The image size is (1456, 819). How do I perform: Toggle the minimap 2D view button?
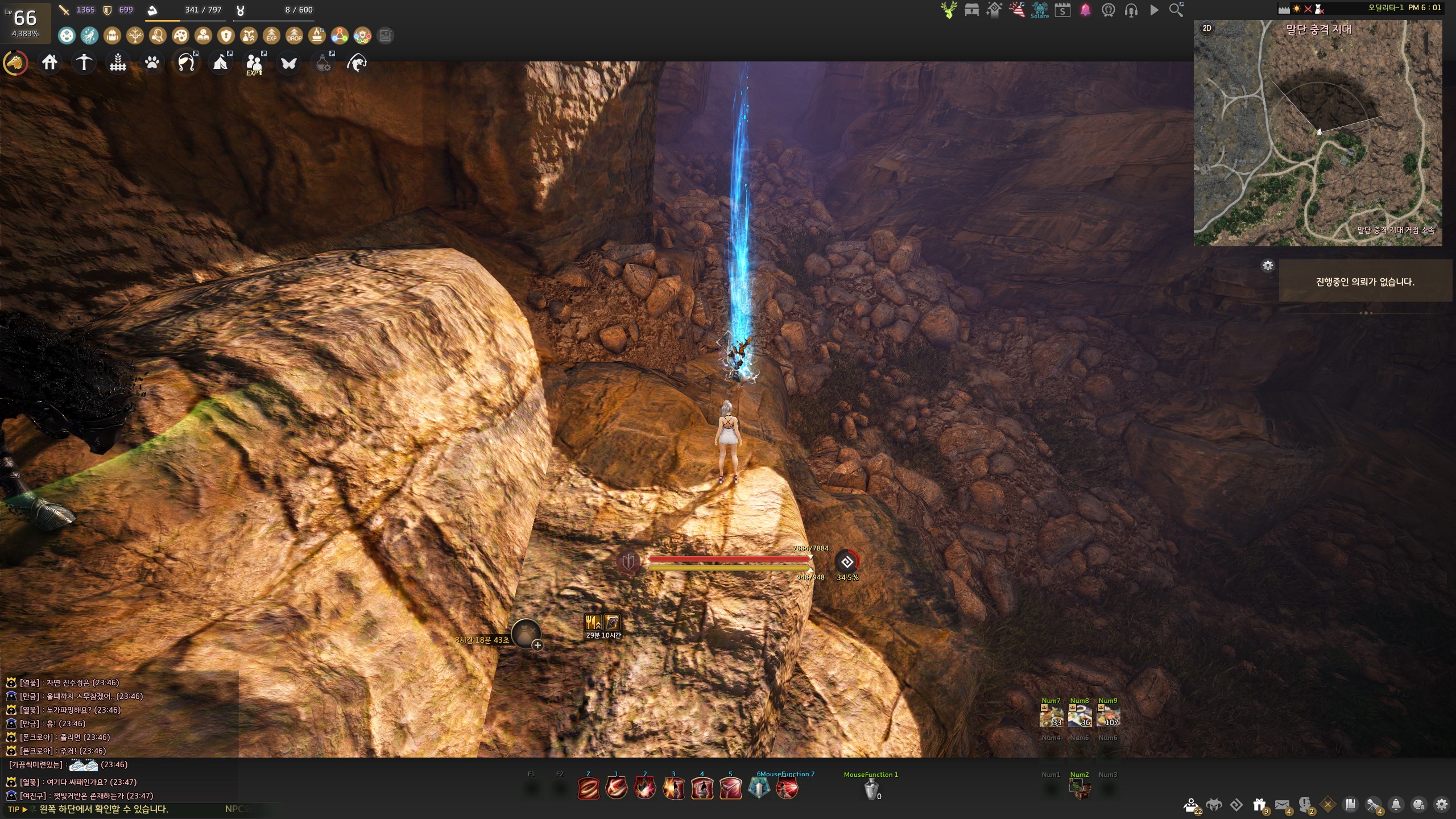pos(1207,28)
